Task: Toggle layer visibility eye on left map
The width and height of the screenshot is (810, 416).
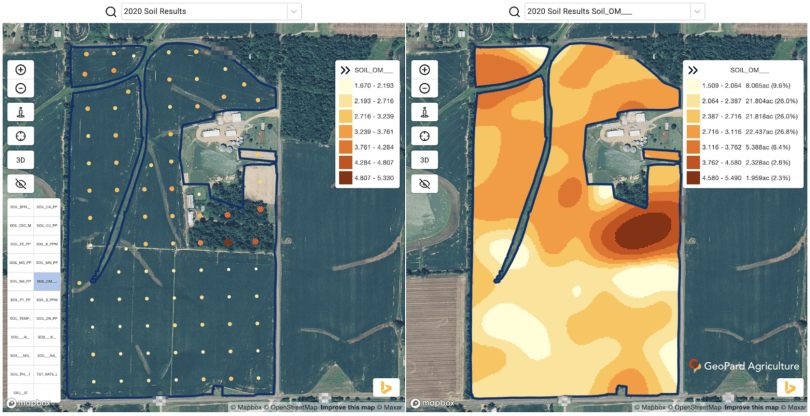Action: (21, 183)
